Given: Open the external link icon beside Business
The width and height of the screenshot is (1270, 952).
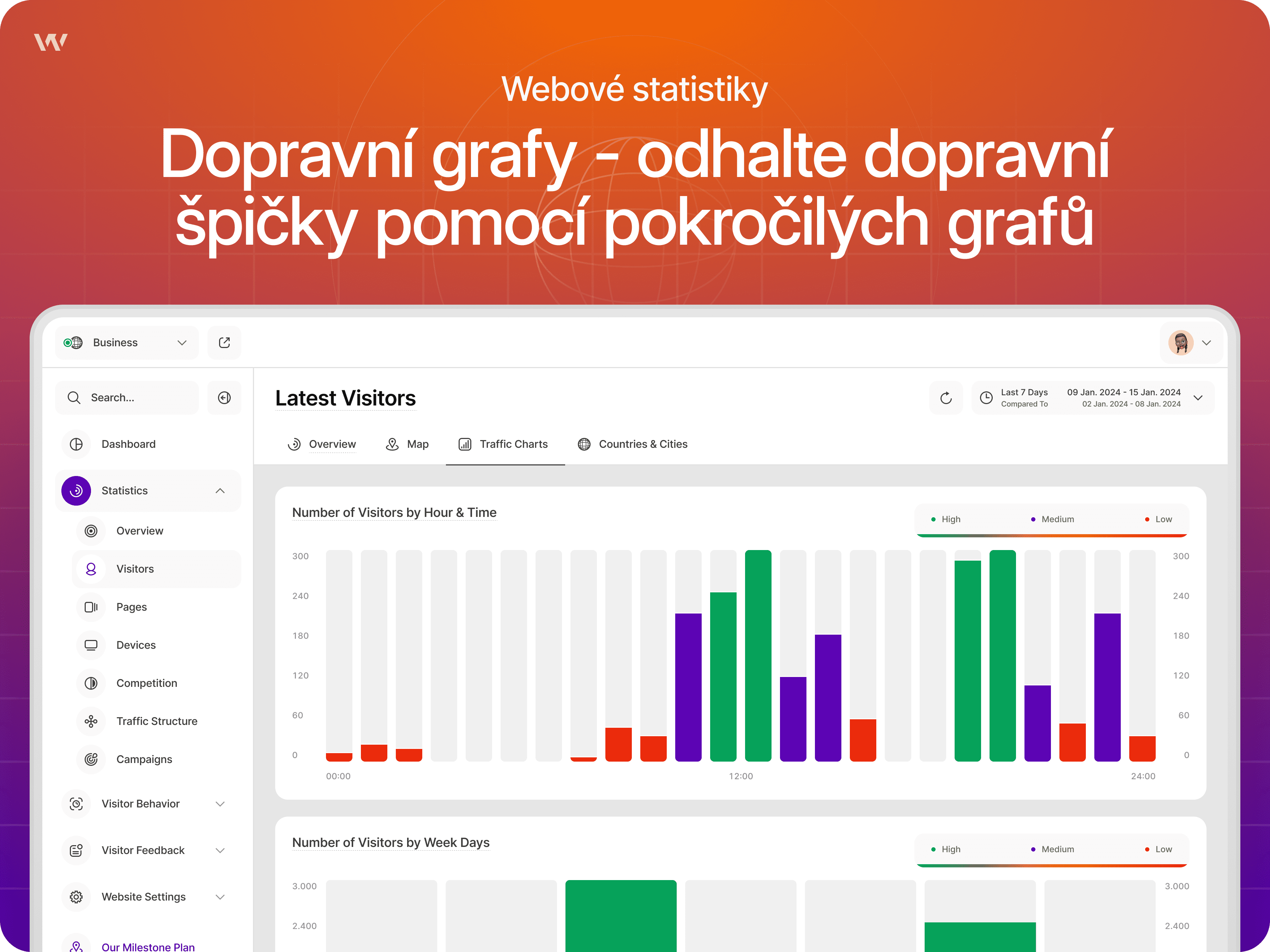Looking at the screenshot, I should (224, 343).
